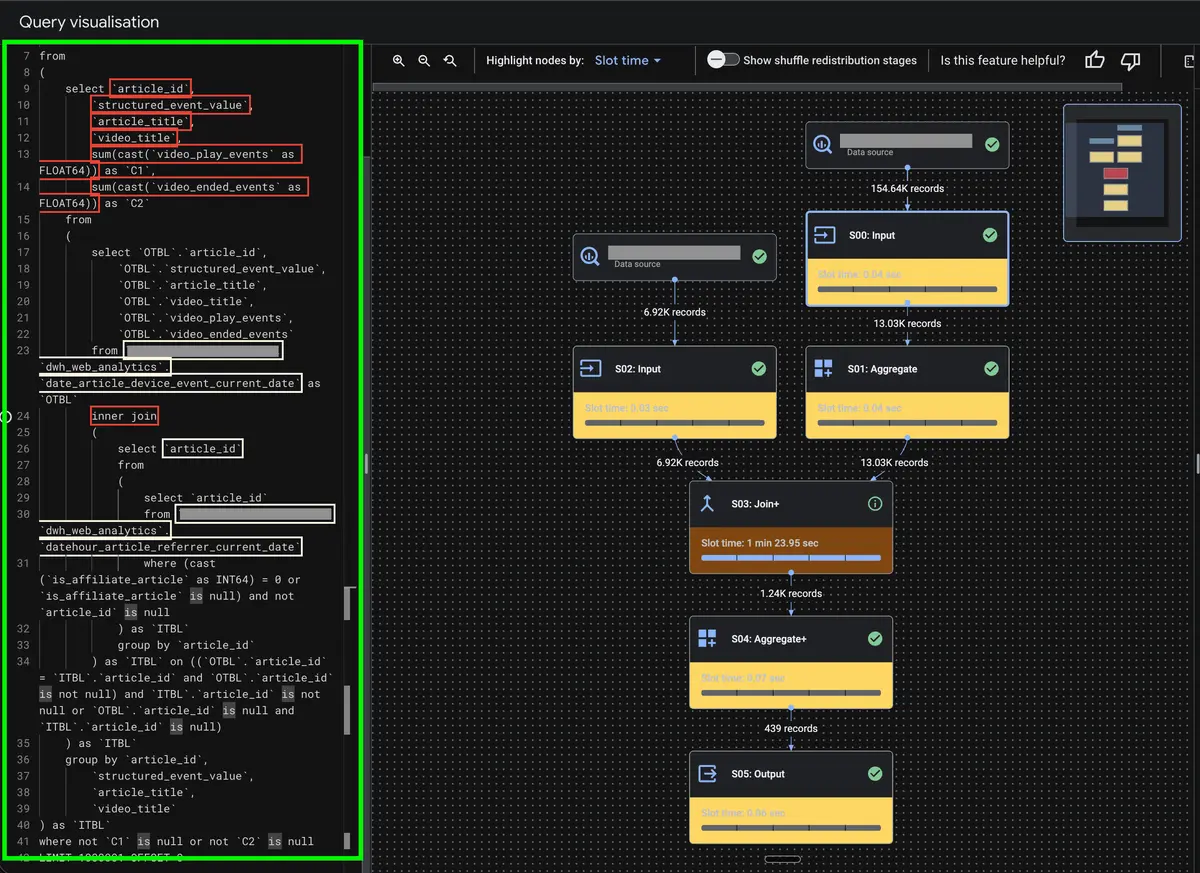
Task: Click the reset zoom magnifier icon
Action: 450,61
